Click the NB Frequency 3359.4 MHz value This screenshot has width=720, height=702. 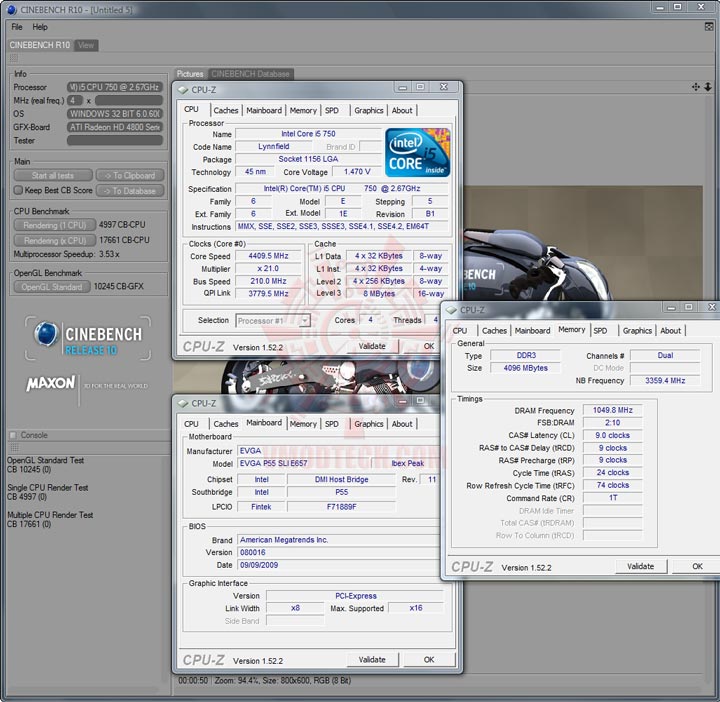click(x=665, y=381)
